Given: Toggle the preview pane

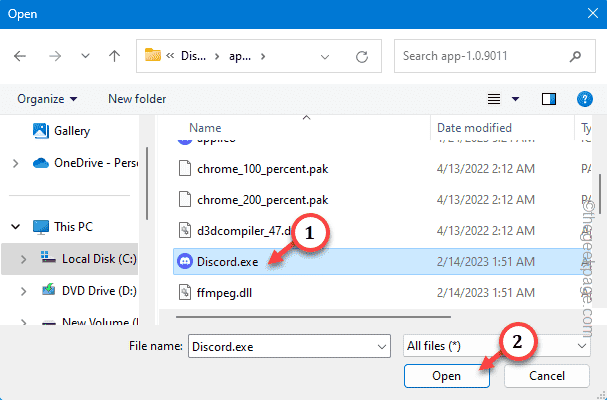Looking at the screenshot, I should pos(549,99).
